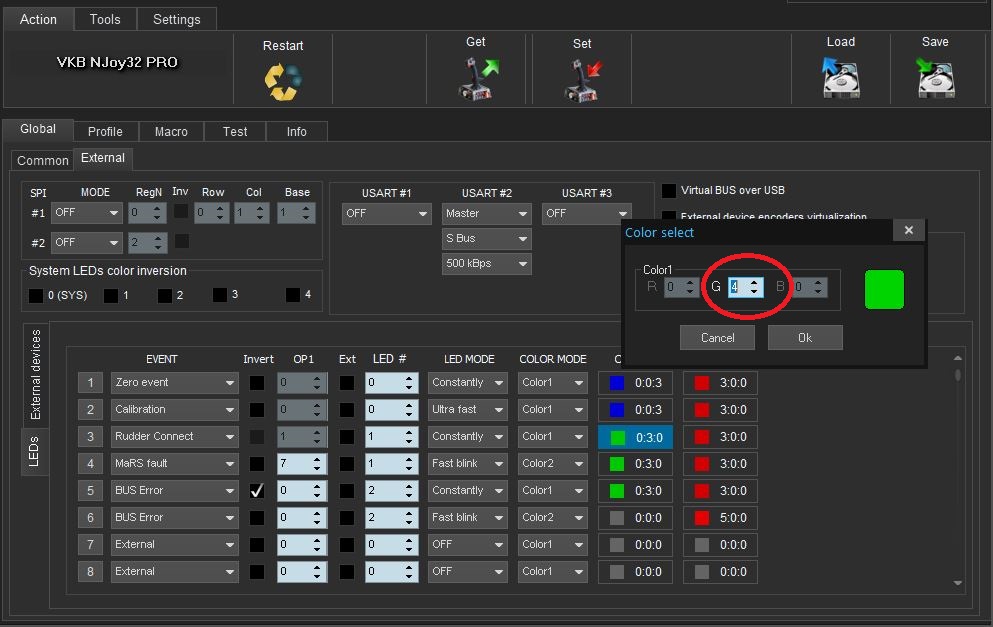Screen dimensions: 993x627
Task: Click the Save disk icon
Action: coord(935,77)
